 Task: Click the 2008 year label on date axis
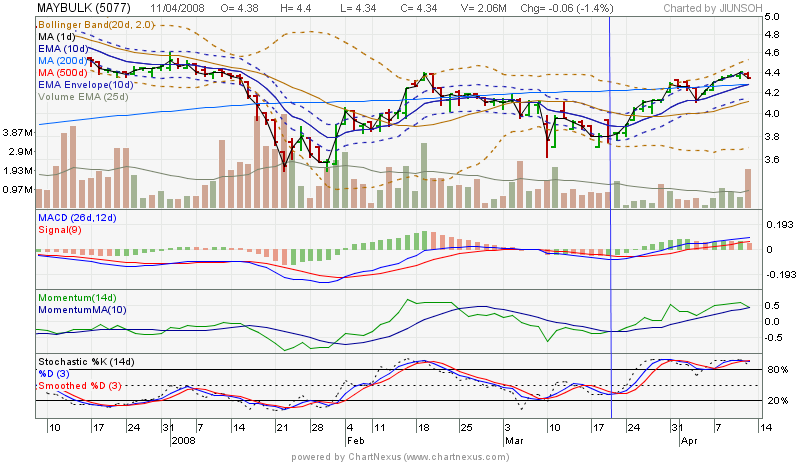pos(184,441)
